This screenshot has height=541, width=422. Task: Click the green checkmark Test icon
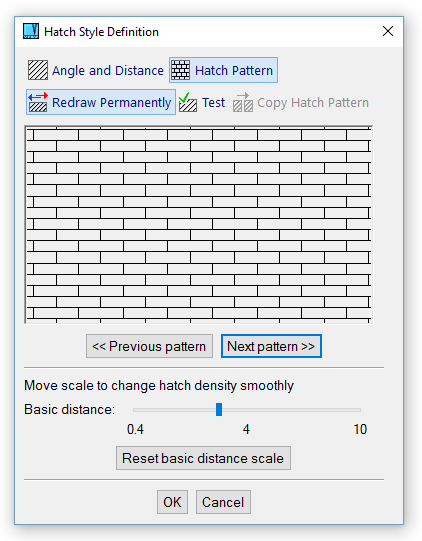[x=188, y=102]
